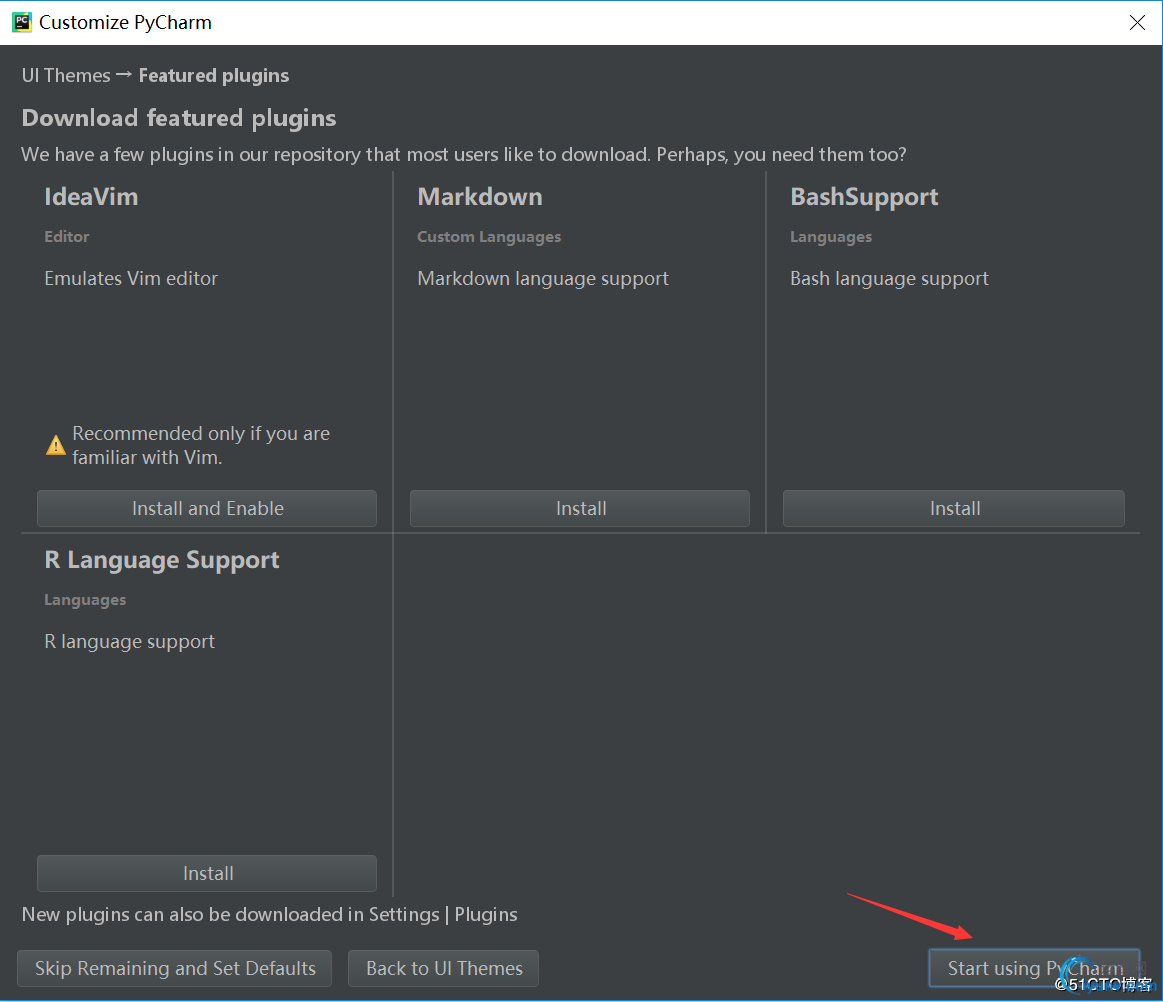
Task: Install the R Language Support plugin
Action: pyautogui.click(x=207, y=873)
